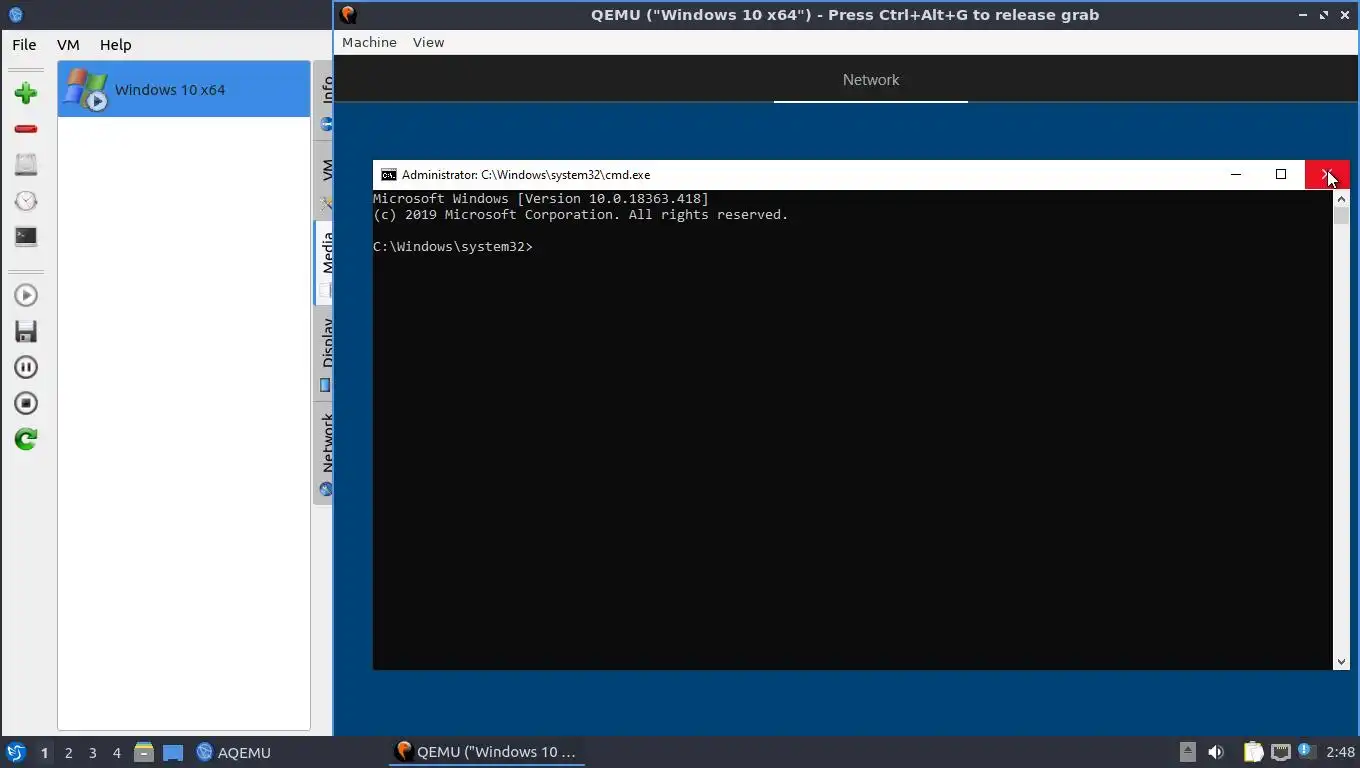Screen dimensions: 1360x768
Task: Click the update notifier tray icon
Action: [1306, 751]
